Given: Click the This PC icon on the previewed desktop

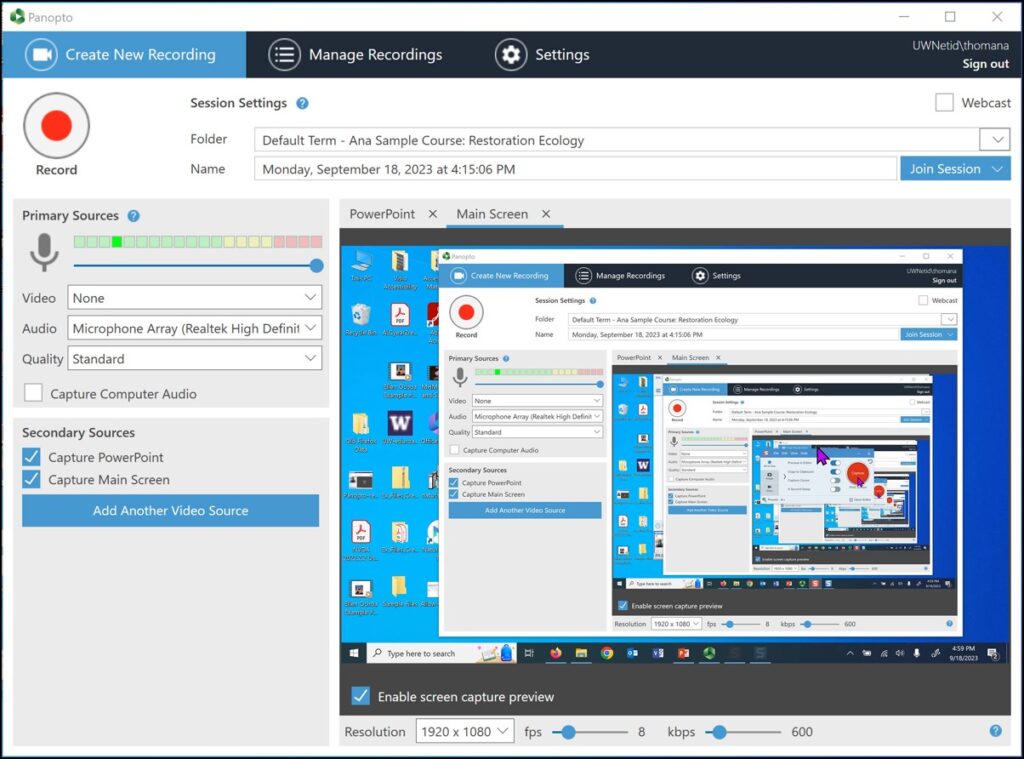Looking at the screenshot, I should click(x=361, y=261).
